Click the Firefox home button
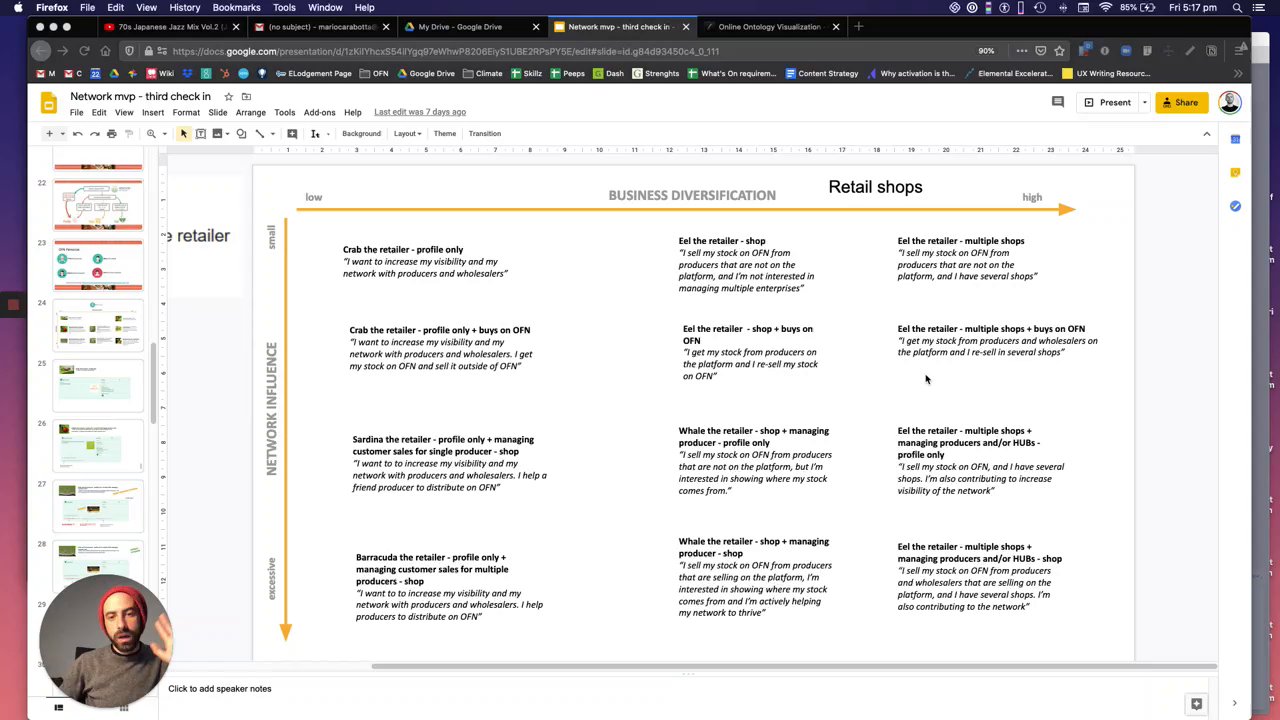This screenshot has width=1280, height=720. point(106,51)
